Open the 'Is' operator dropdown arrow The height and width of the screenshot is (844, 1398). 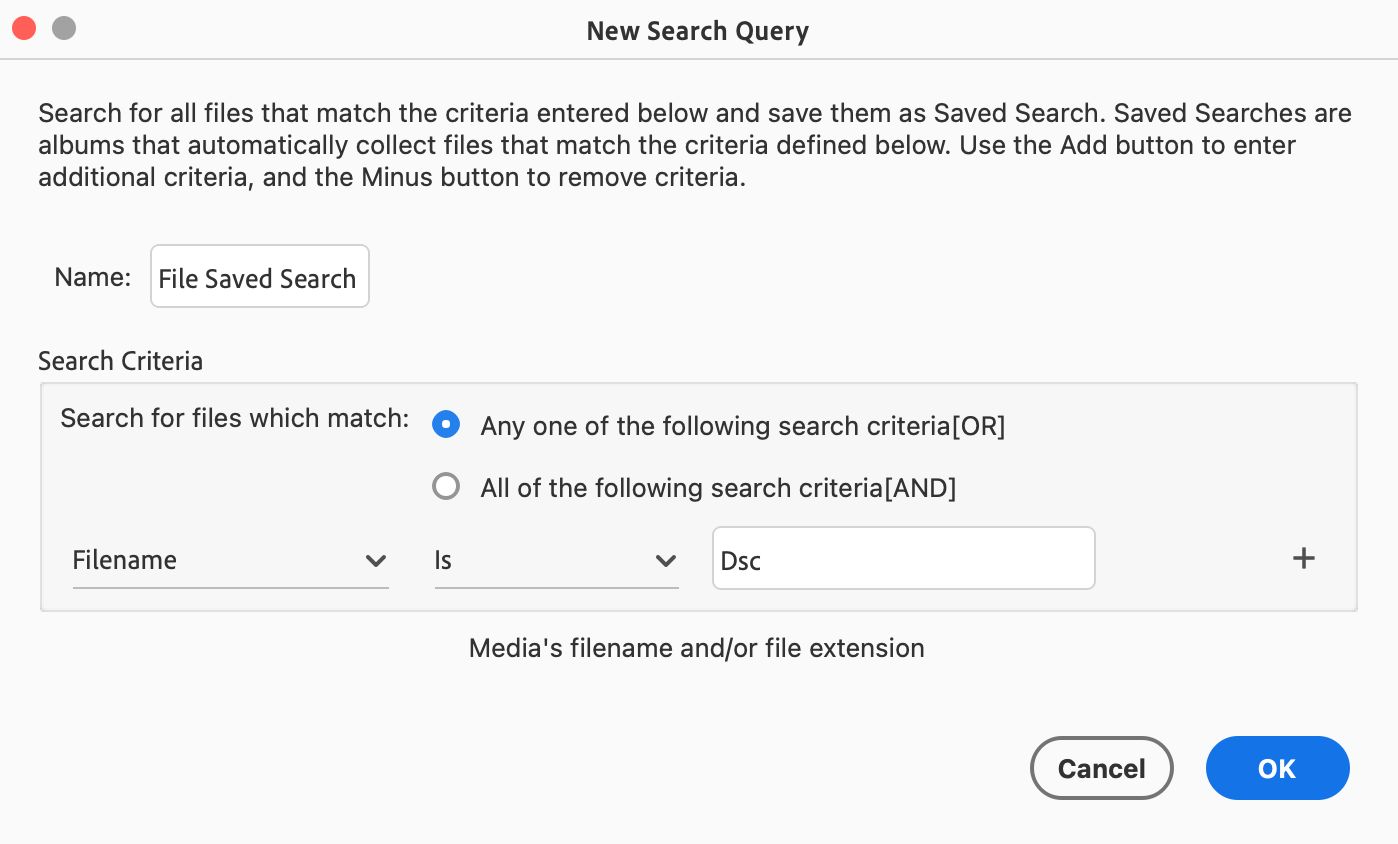(666, 561)
